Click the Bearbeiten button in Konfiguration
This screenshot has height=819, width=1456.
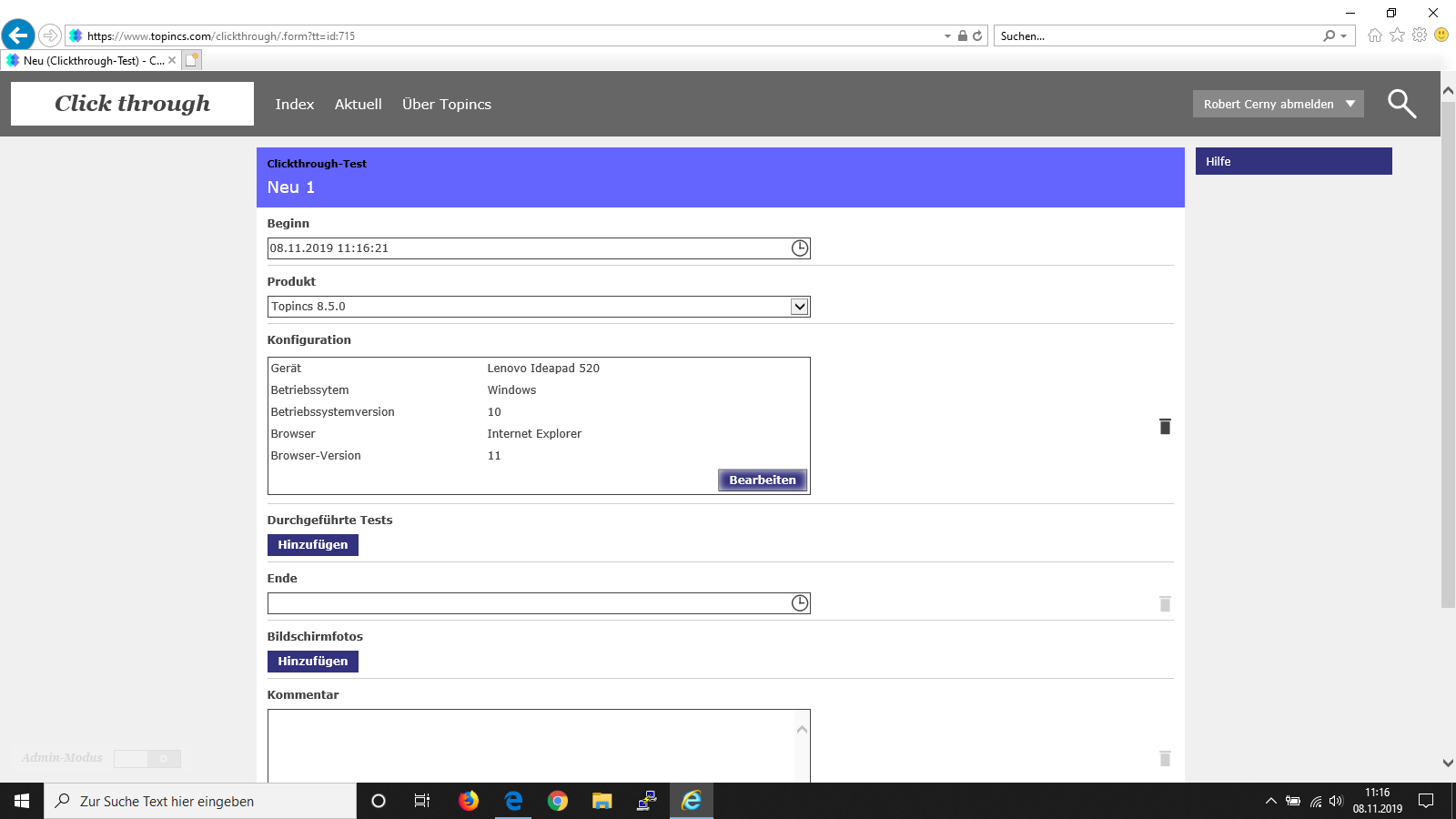pos(762,480)
